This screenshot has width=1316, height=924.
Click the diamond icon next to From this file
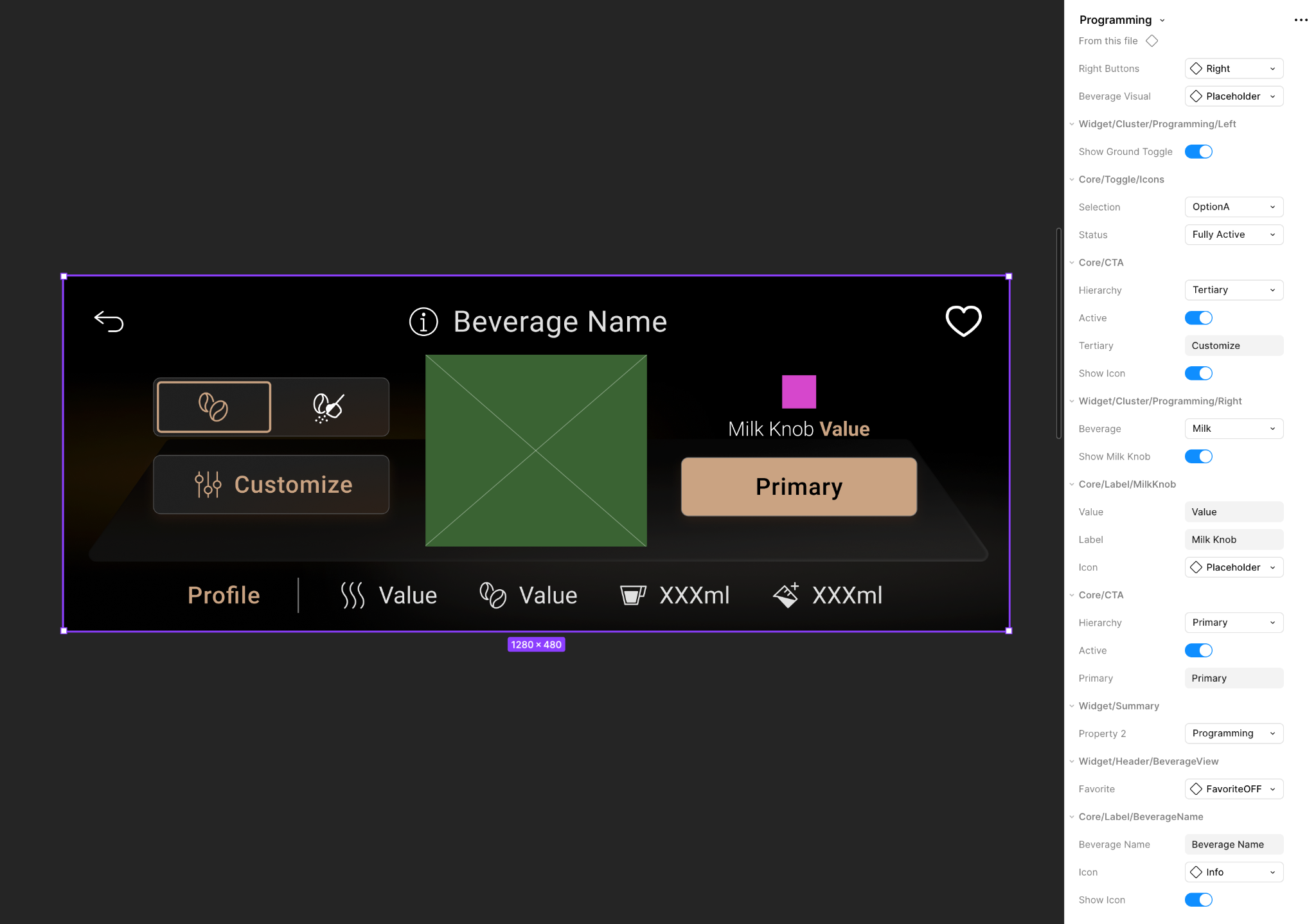(1152, 41)
